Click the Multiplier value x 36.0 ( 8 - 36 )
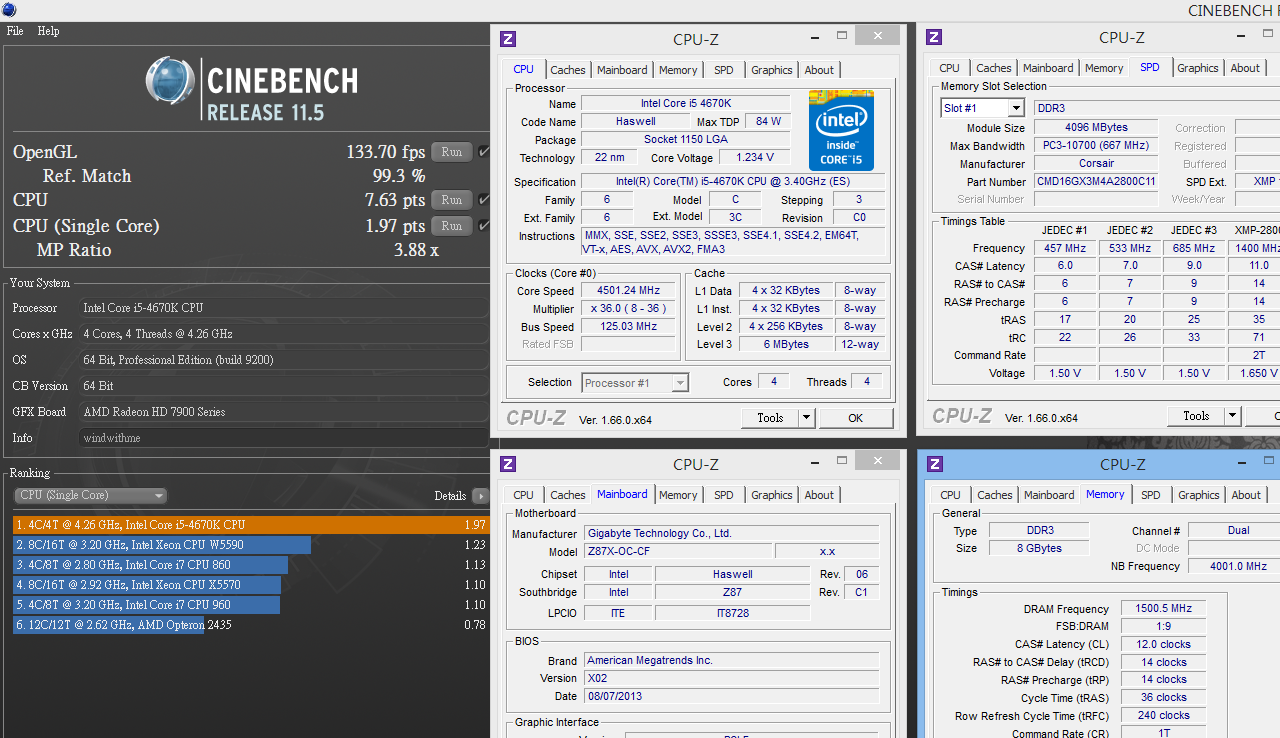Viewport: 1280px width, 738px height. (x=627, y=309)
